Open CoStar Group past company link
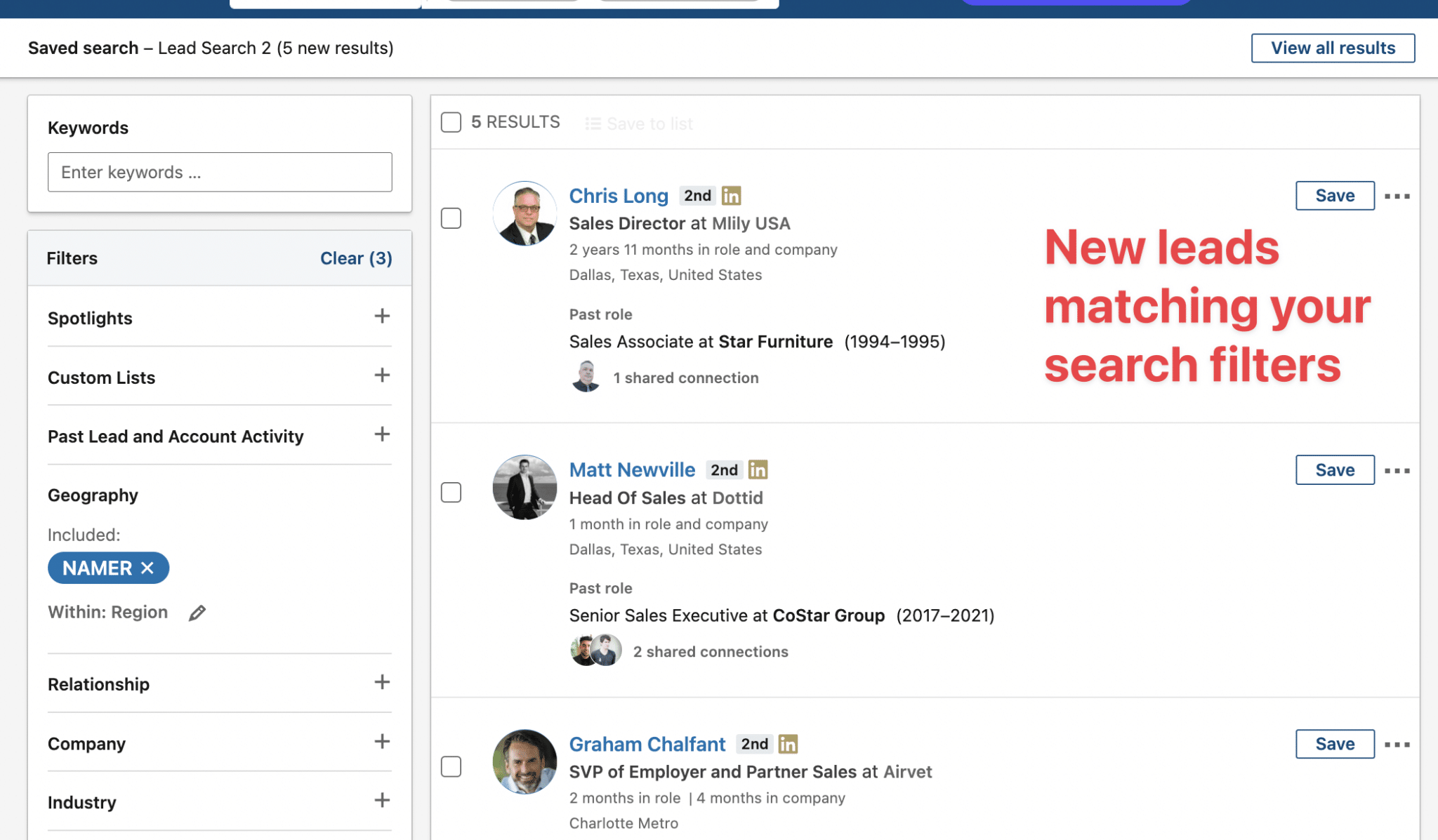1438x840 pixels. point(829,615)
